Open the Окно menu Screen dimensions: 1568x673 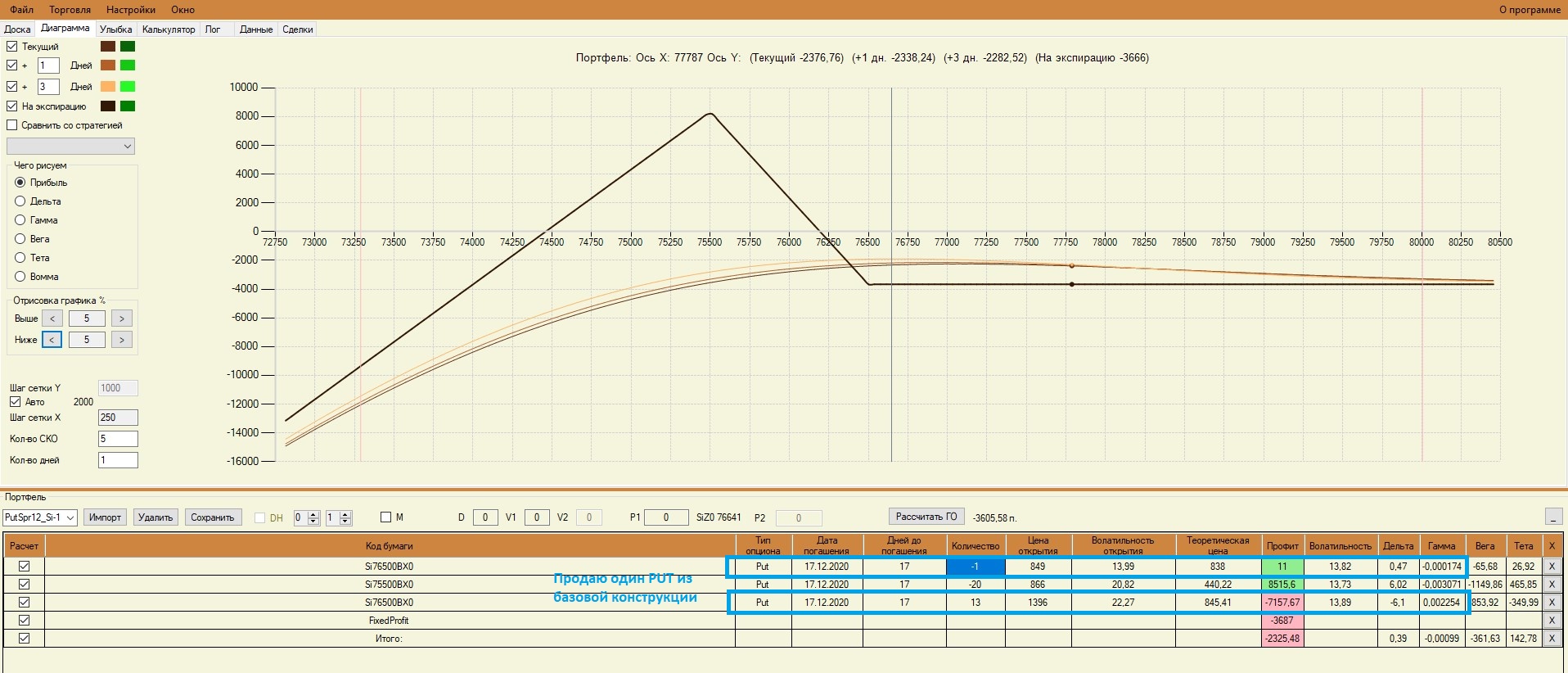coord(183,10)
